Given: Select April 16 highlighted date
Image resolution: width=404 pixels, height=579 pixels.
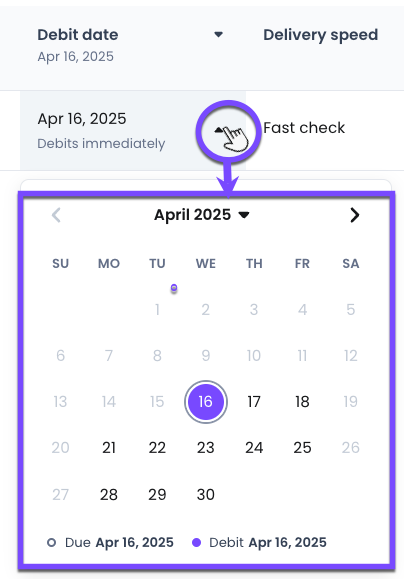Looking at the screenshot, I should [x=206, y=402].
